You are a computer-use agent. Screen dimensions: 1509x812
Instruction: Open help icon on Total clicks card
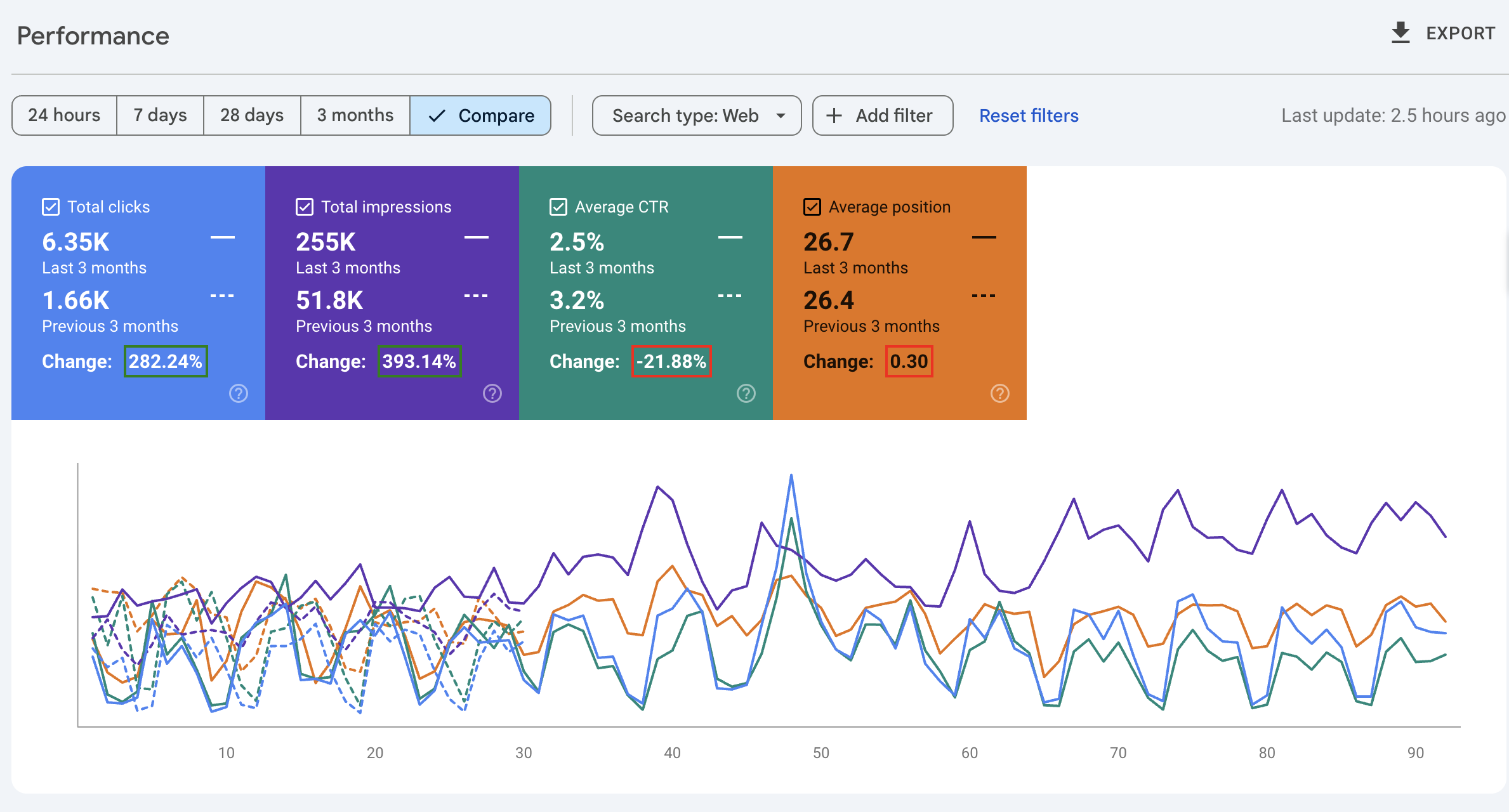tap(239, 393)
